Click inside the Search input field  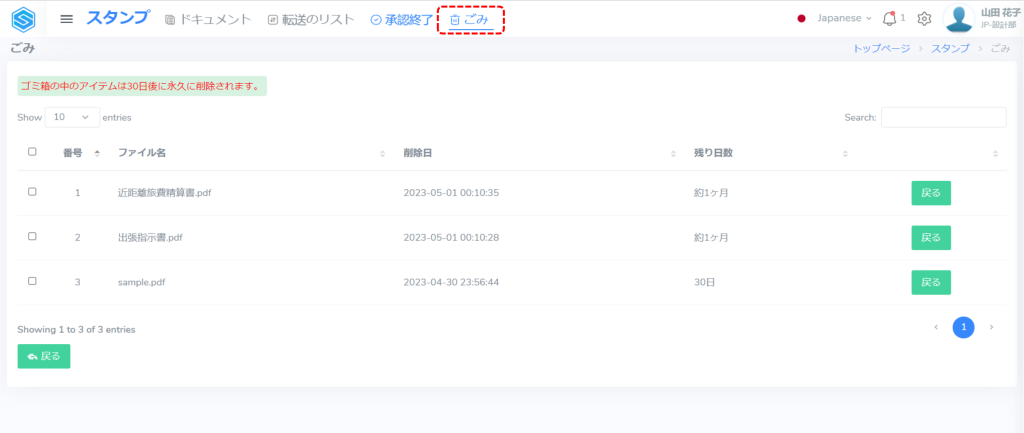(x=943, y=117)
